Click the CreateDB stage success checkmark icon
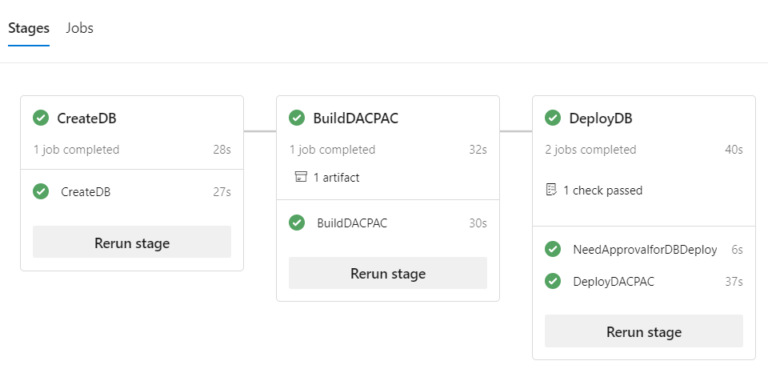768x365 pixels. coord(41,118)
